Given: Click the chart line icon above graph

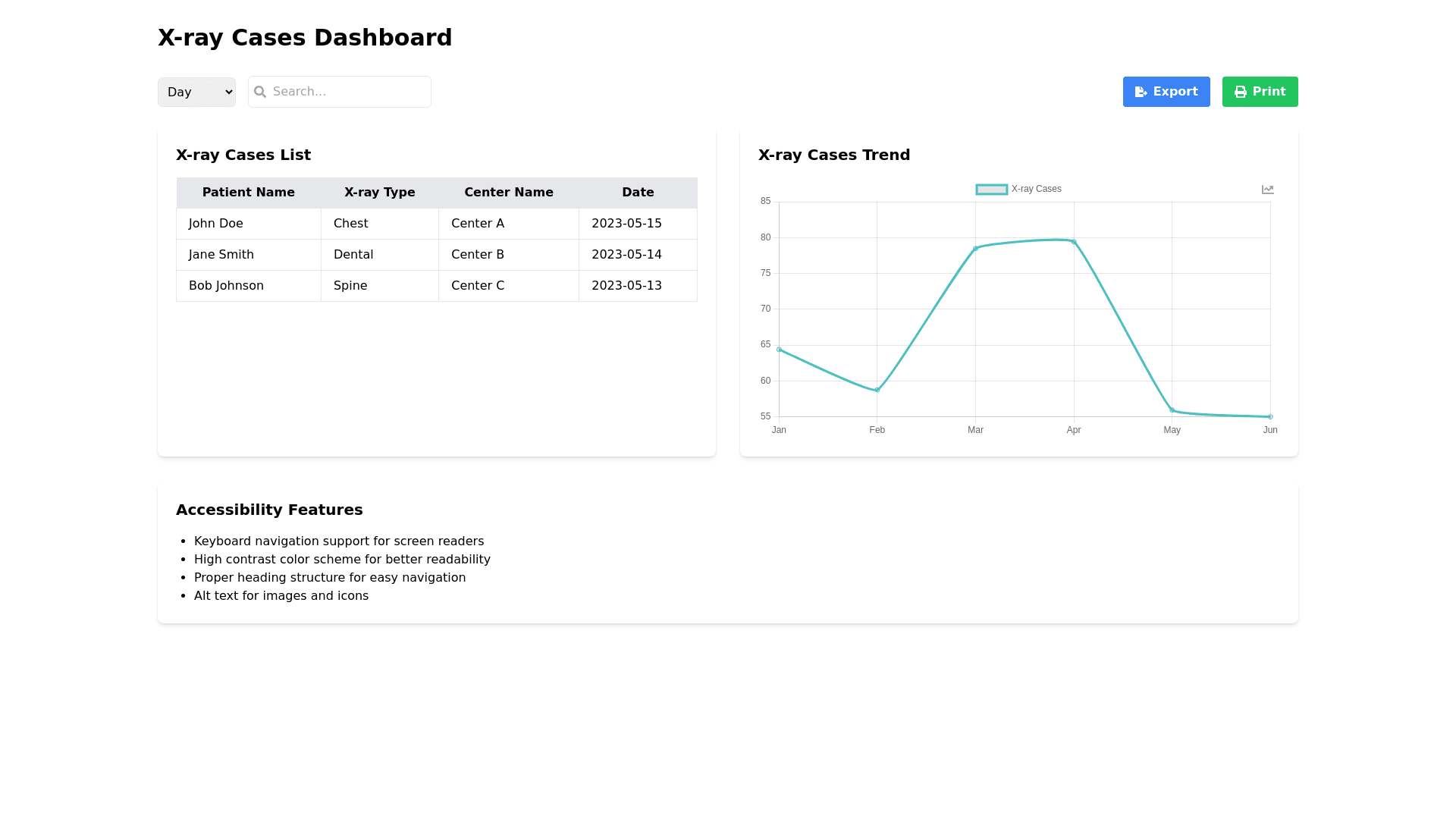Looking at the screenshot, I should [1267, 190].
